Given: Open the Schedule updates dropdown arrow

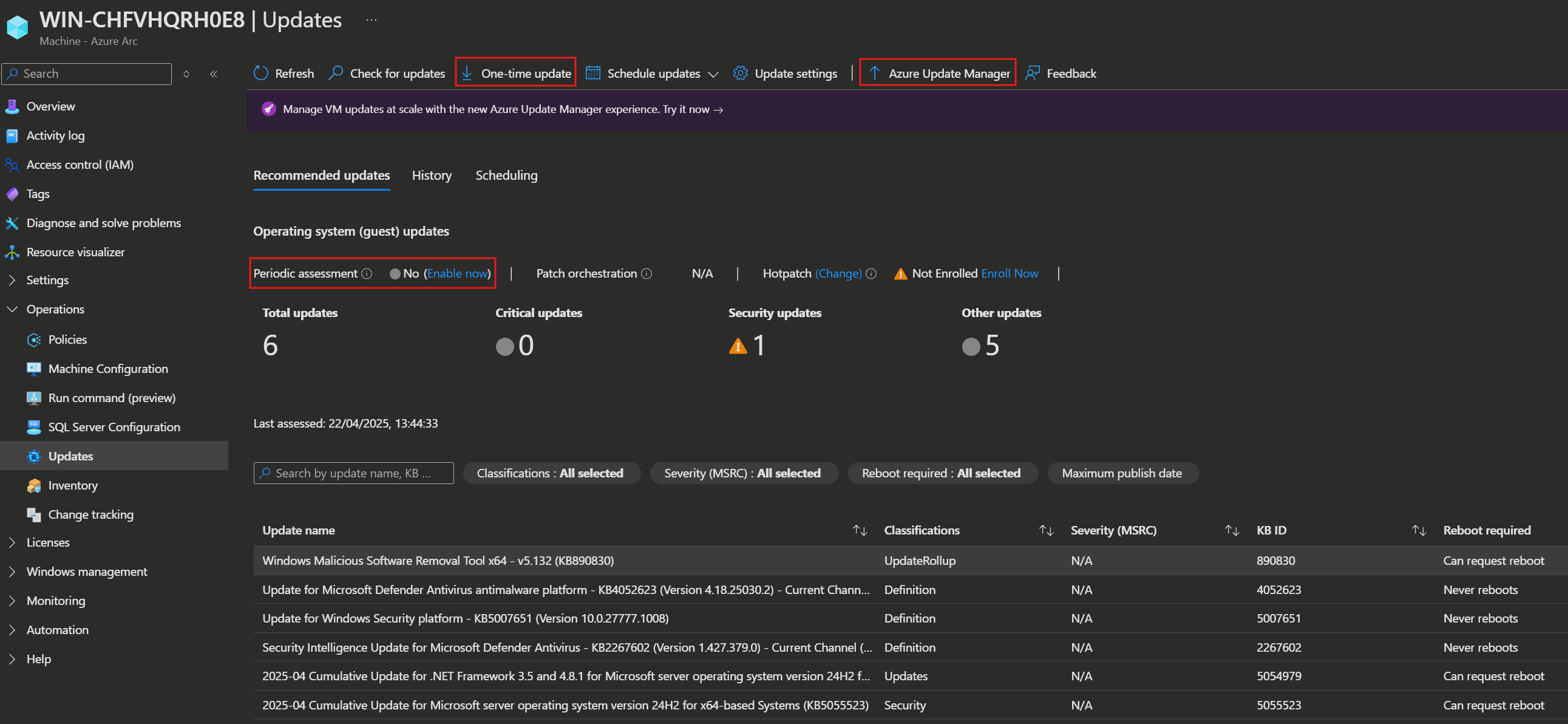Looking at the screenshot, I should point(713,74).
